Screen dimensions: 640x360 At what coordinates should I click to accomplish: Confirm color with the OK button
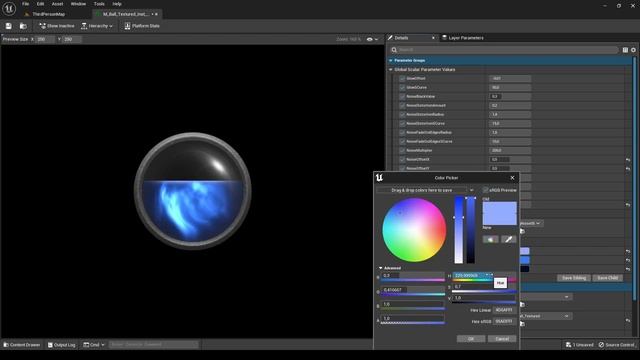(x=471, y=339)
